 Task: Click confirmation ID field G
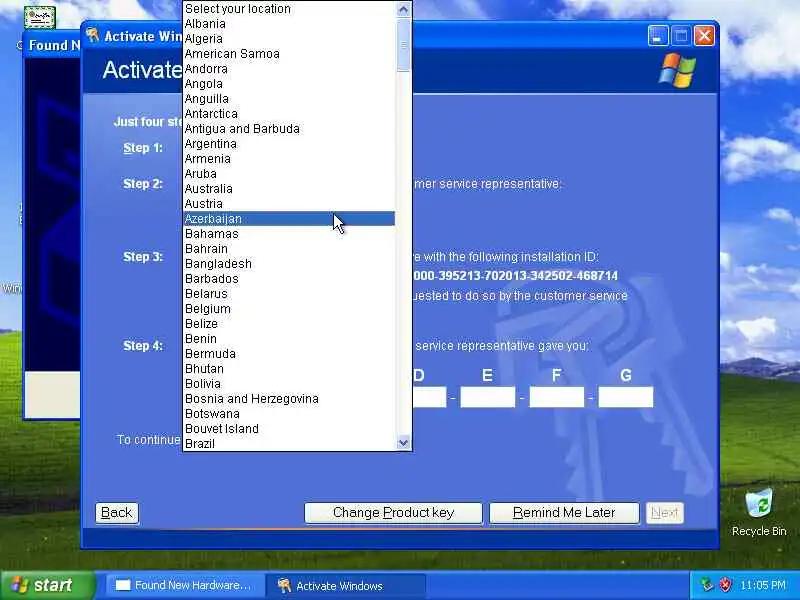pyautogui.click(x=626, y=397)
